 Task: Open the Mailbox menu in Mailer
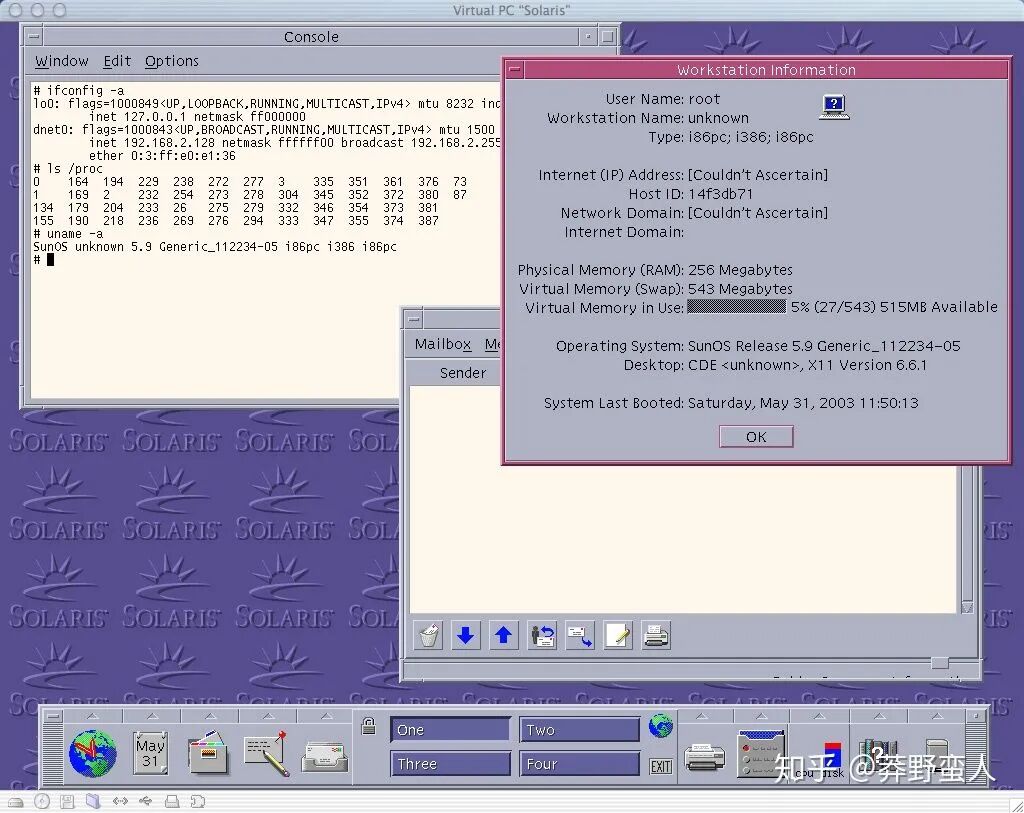pos(443,344)
